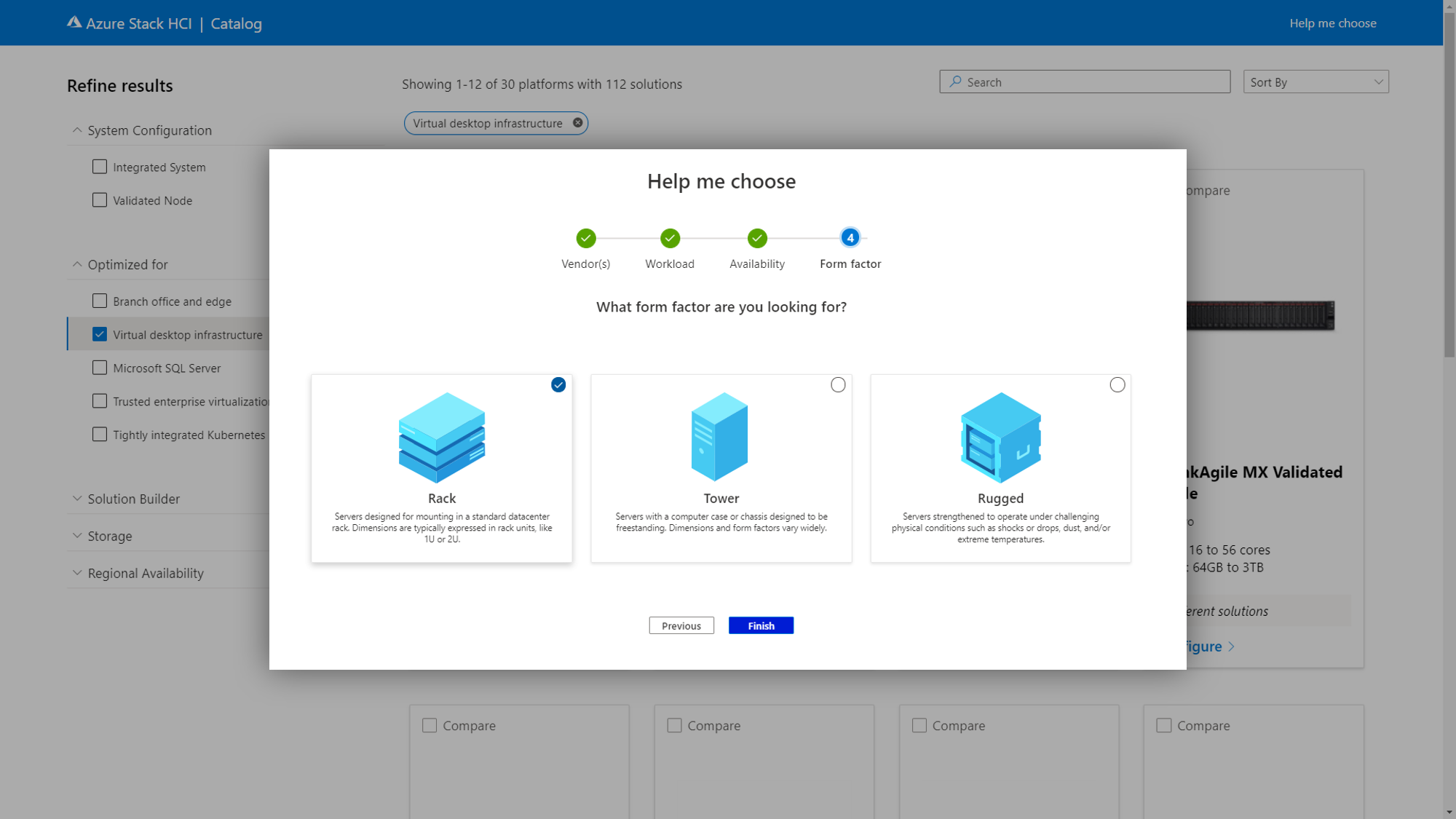Image resolution: width=1456 pixels, height=819 pixels.
Task: Click the Workload step checkmark
Action: pyautogui.click(x=670, y=238)
